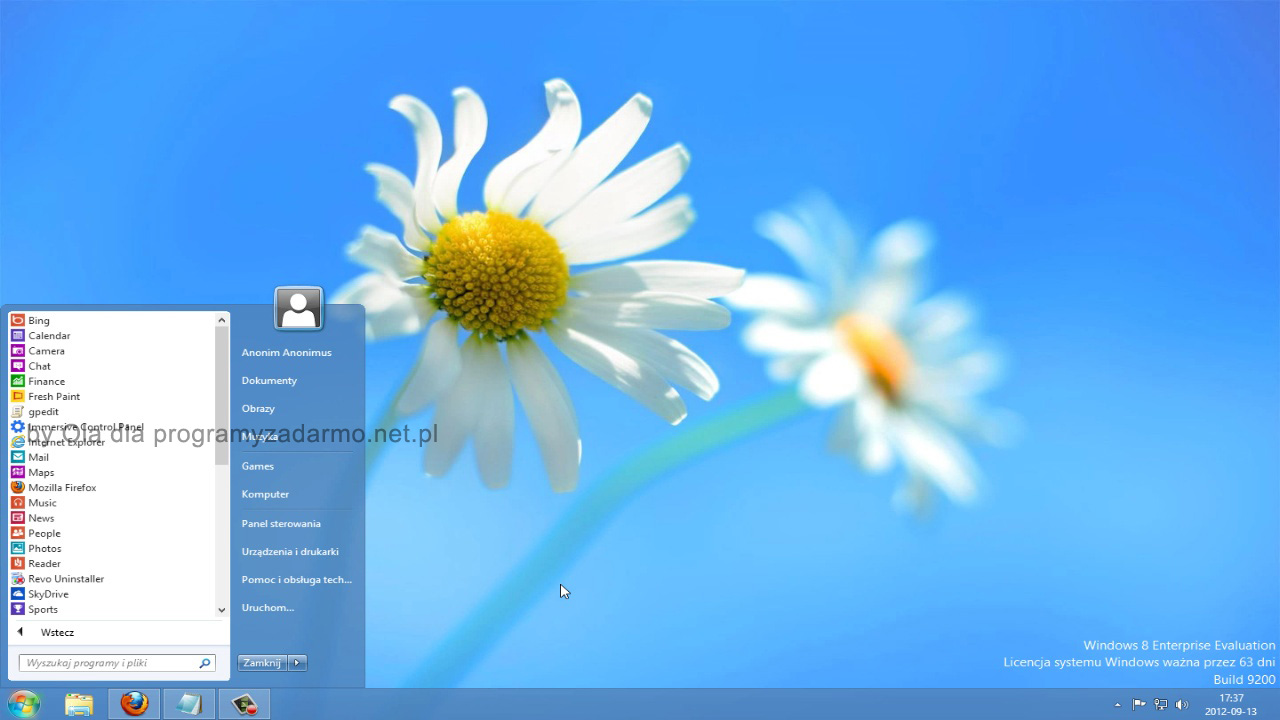Open the Fresh Paint icon
This screenshot has height=720, width=1280.
coord(17,396)
